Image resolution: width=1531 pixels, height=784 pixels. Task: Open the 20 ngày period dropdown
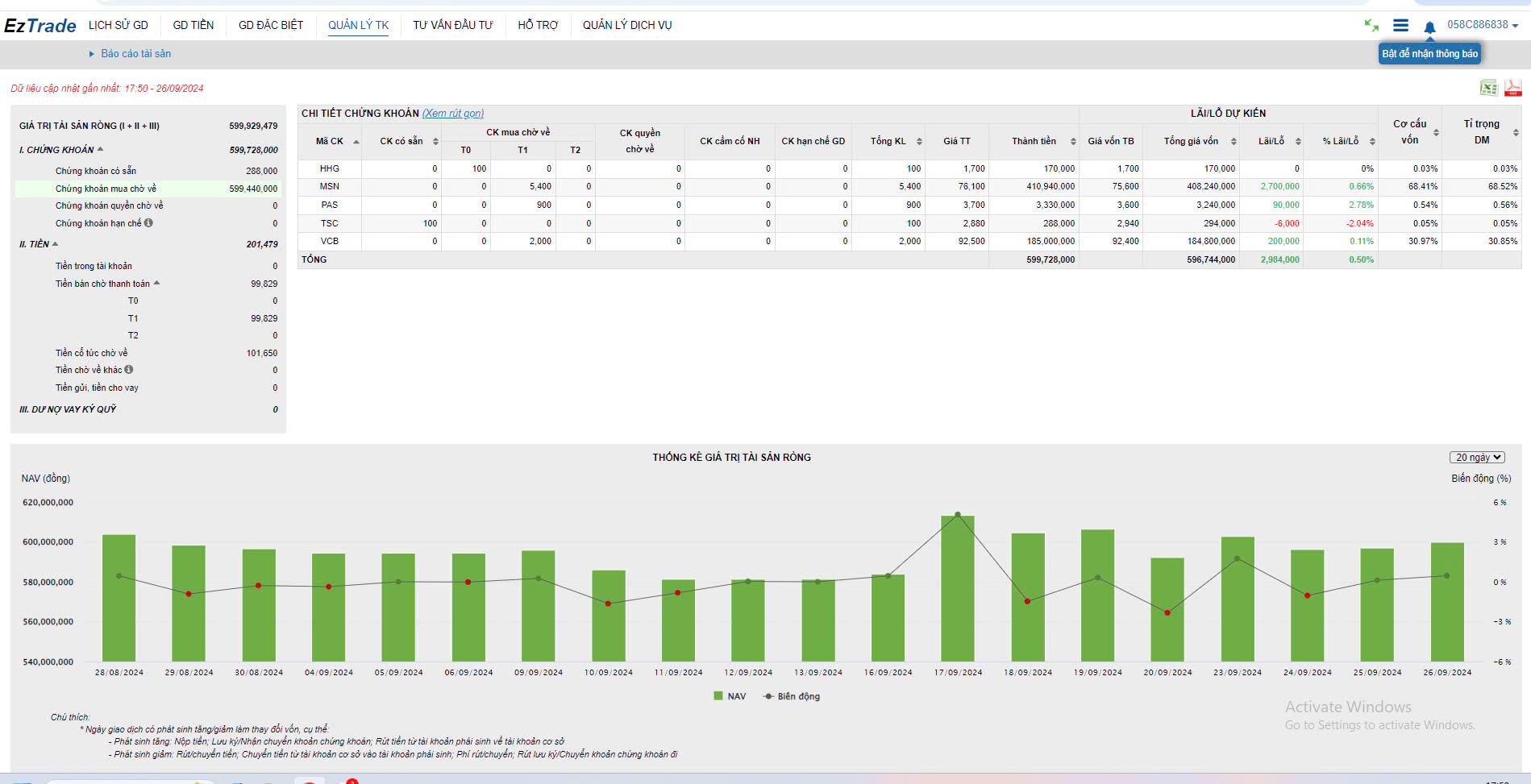(1477, 457)
